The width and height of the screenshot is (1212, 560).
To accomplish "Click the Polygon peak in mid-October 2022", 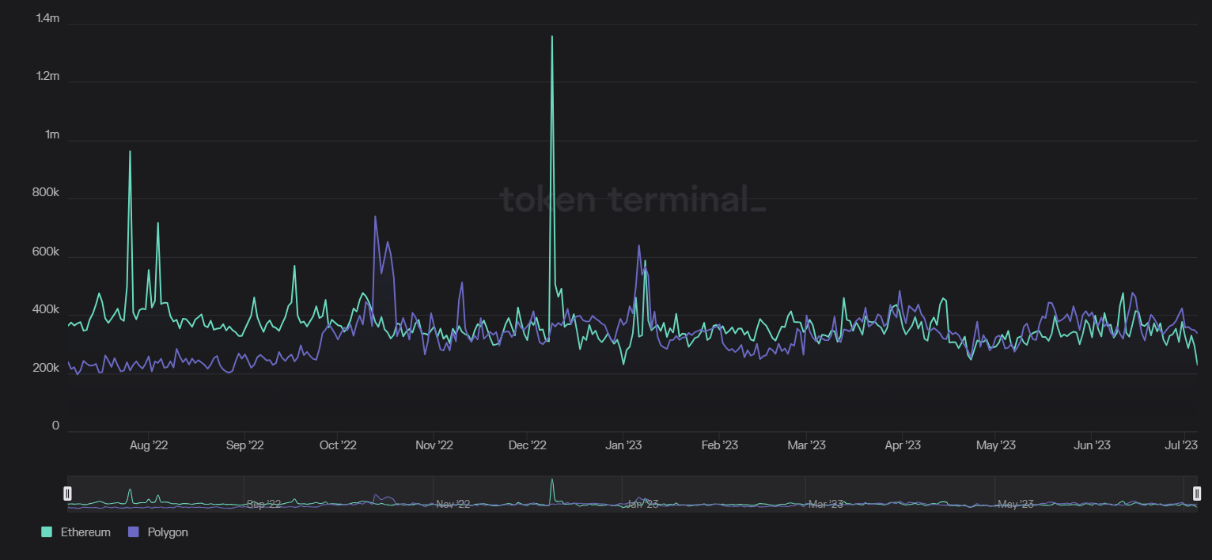I will (375, 217).
